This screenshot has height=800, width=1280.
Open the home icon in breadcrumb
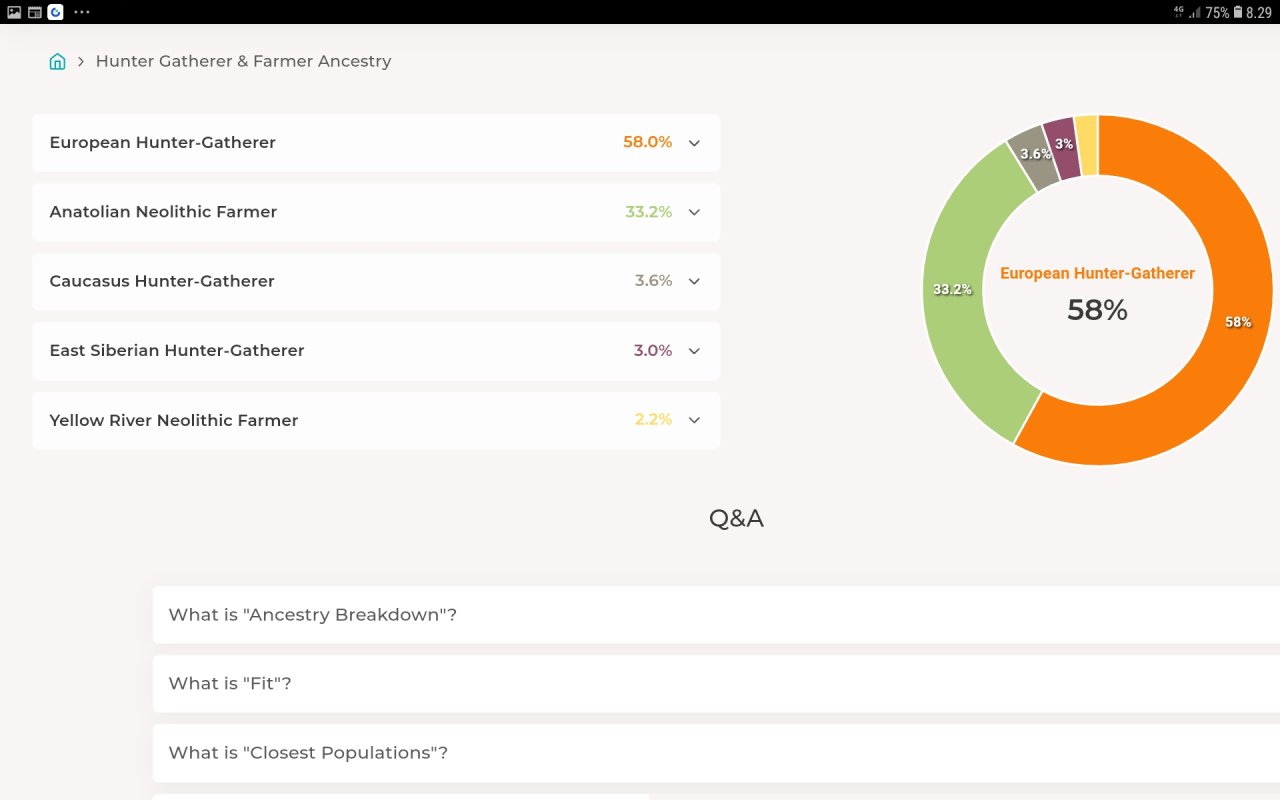(57, 61)
